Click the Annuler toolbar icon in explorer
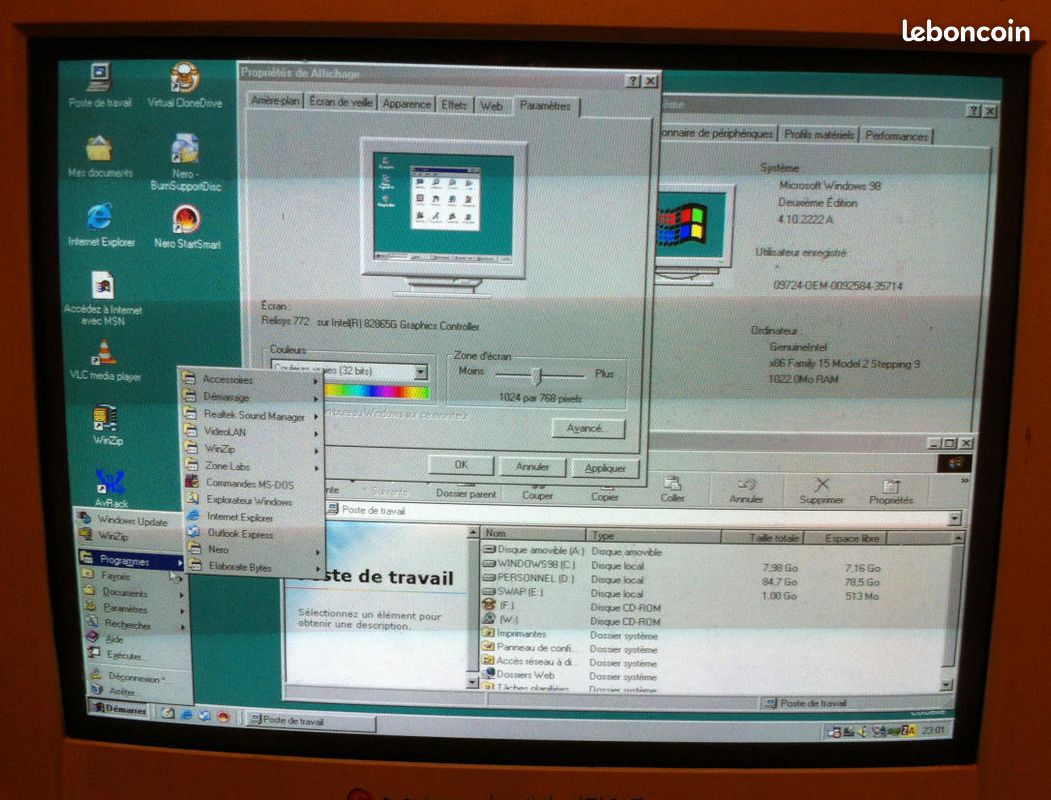1051x800 pixels. pos(745,491)
